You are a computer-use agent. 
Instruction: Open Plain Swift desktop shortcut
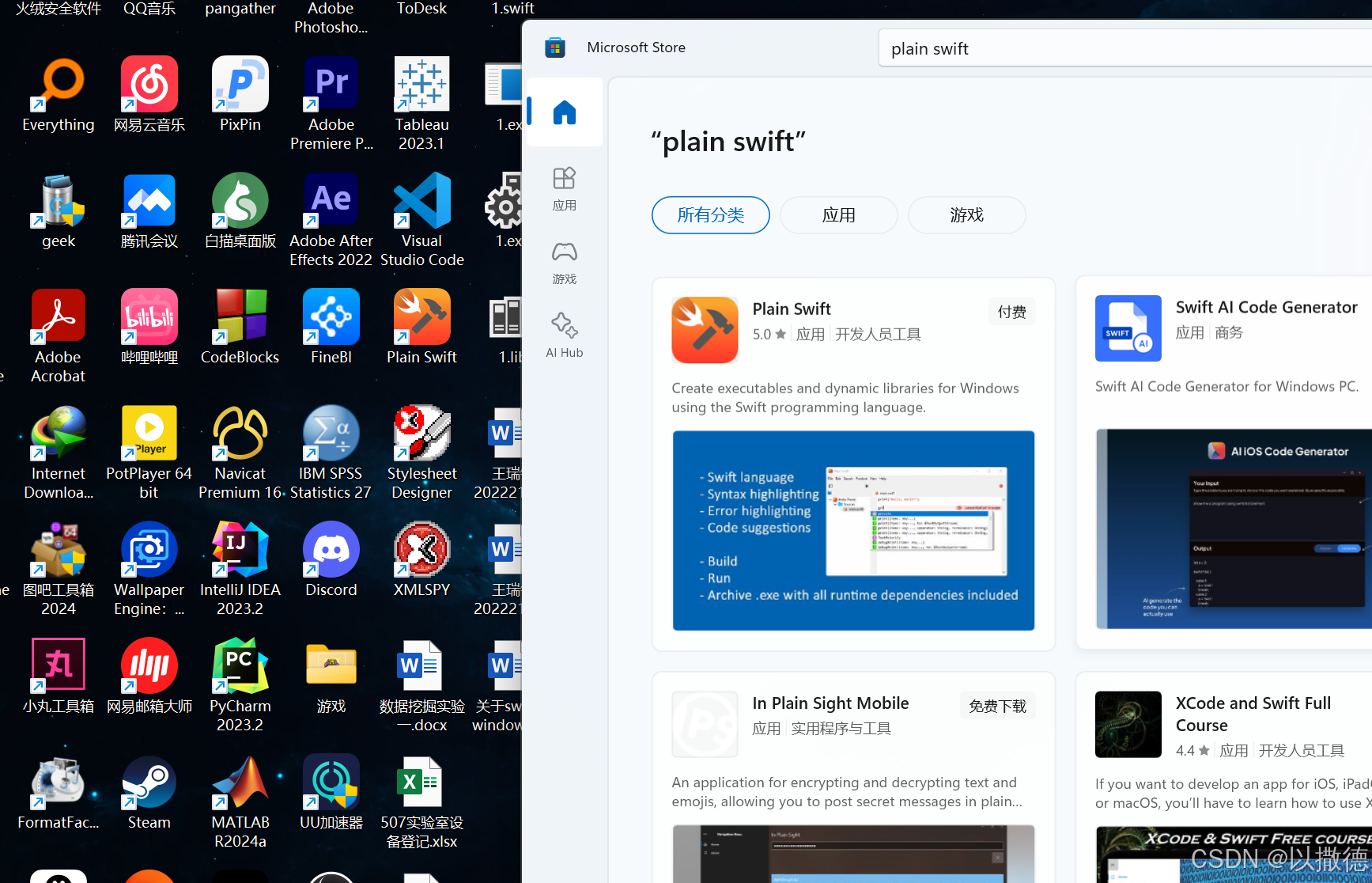pyautogui.click(x=422, y=327)
